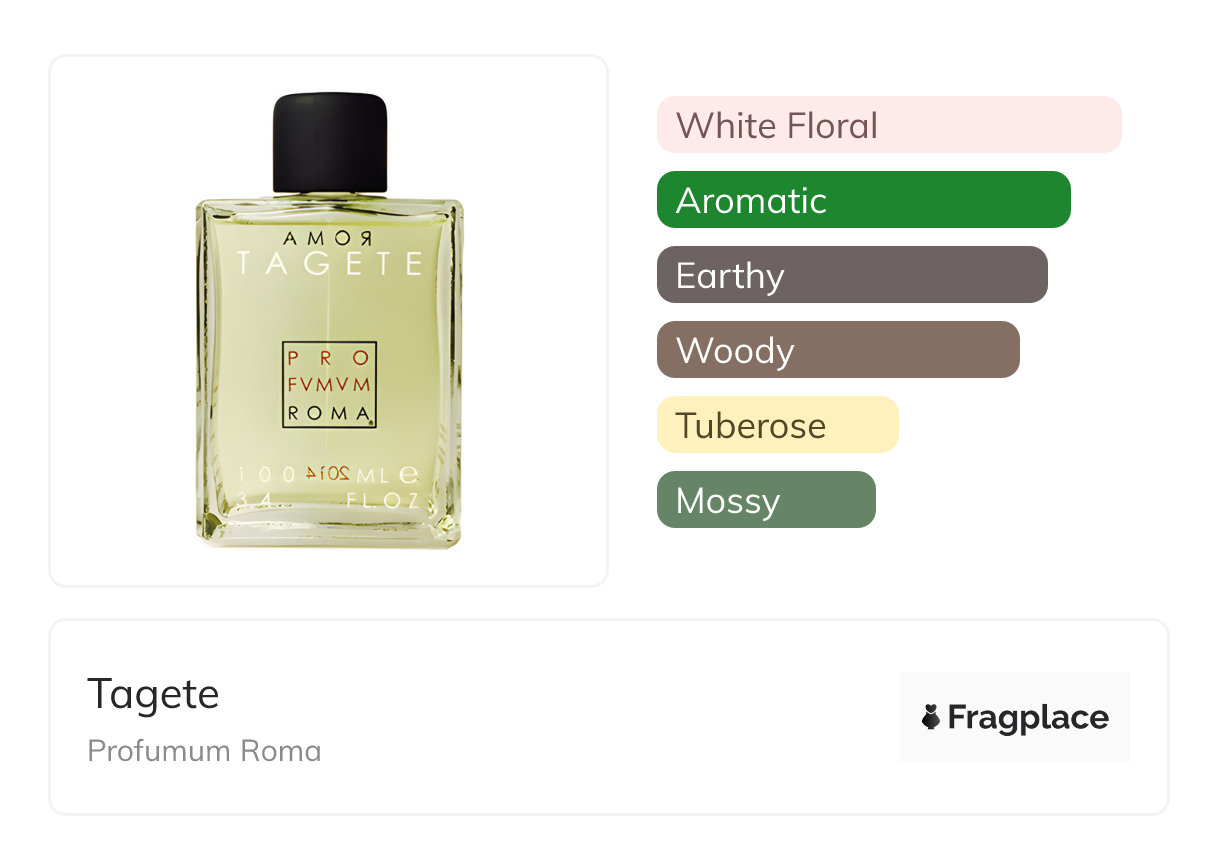Click the bottom fragrance info card
Screen dimensions: 1218x864
coord(609,717)
